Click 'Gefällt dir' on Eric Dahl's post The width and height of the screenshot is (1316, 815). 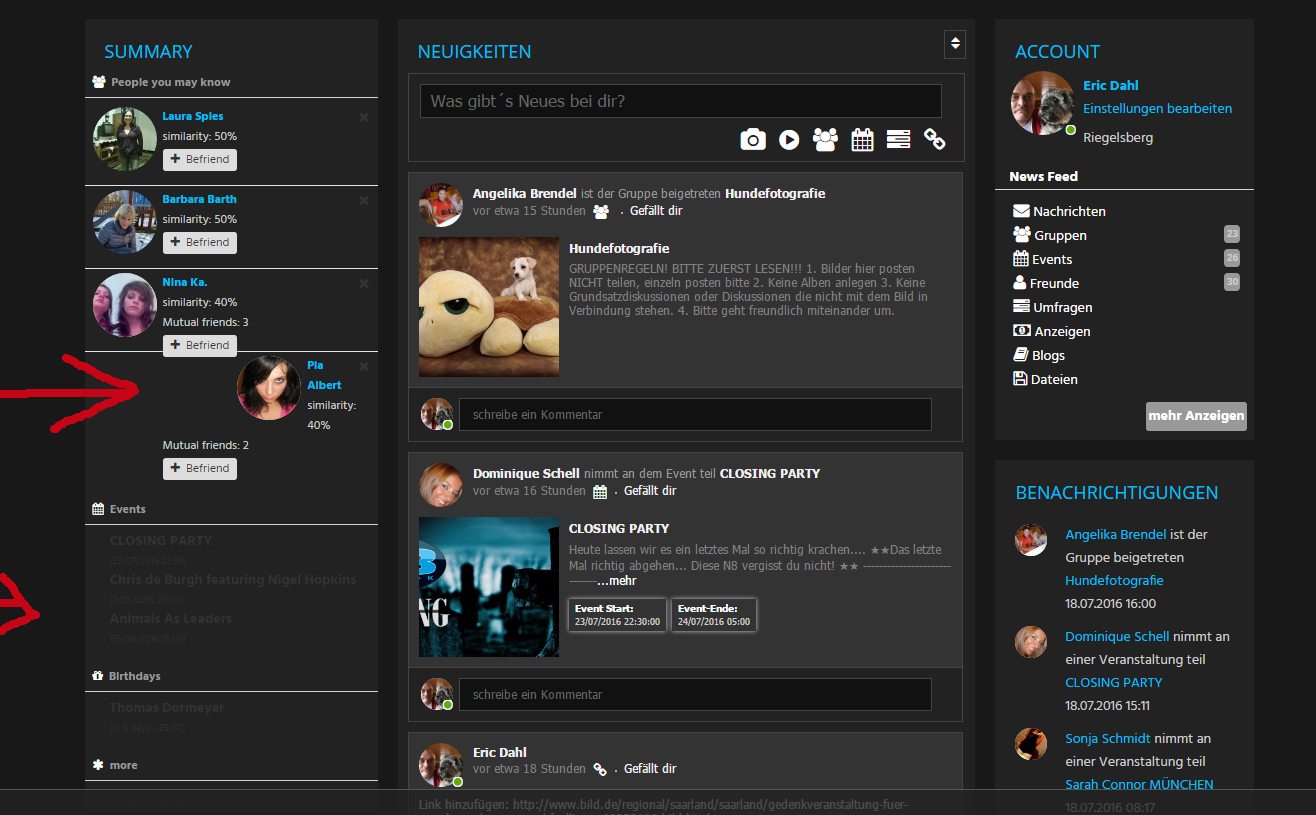click(650, 769)
